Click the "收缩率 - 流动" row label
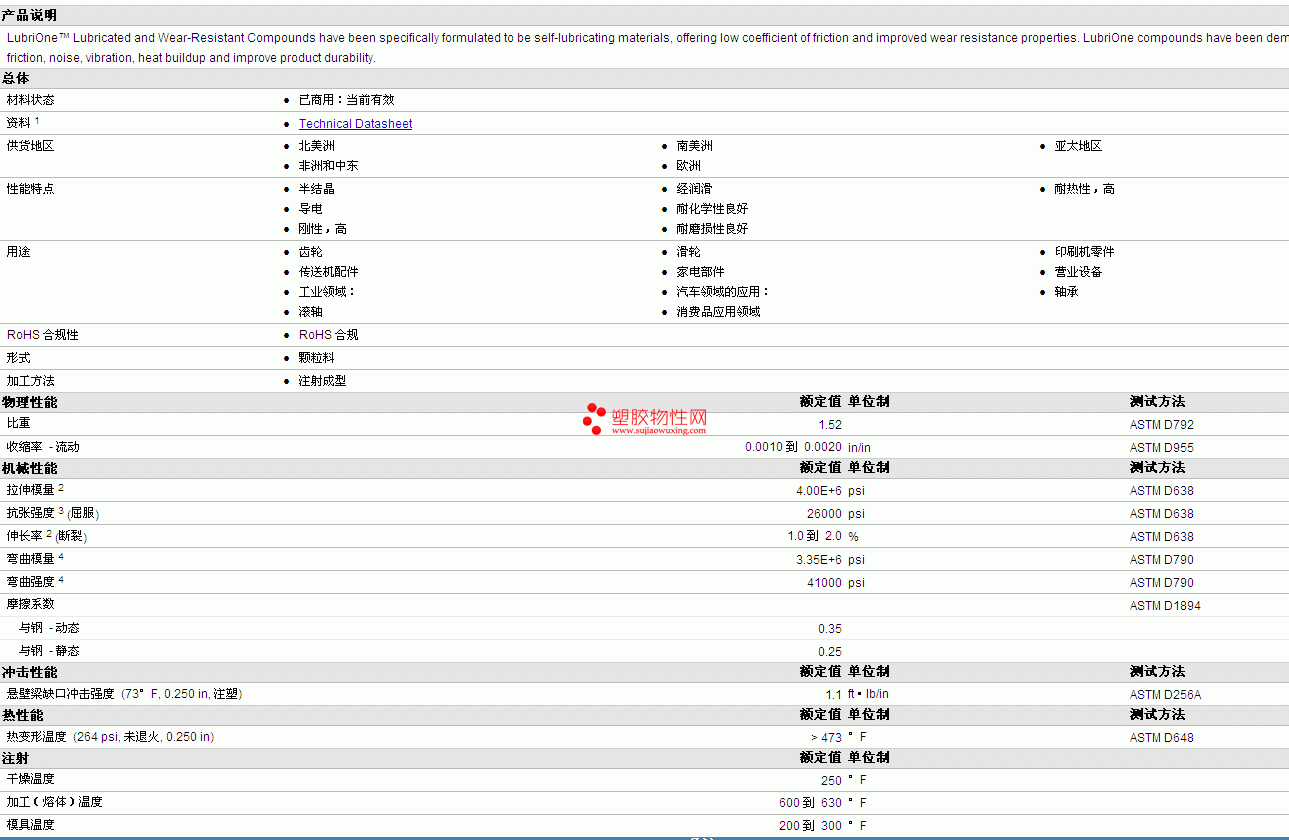Screen dimensions: 1289x840 pyautogui.click(x=43, y=447)
